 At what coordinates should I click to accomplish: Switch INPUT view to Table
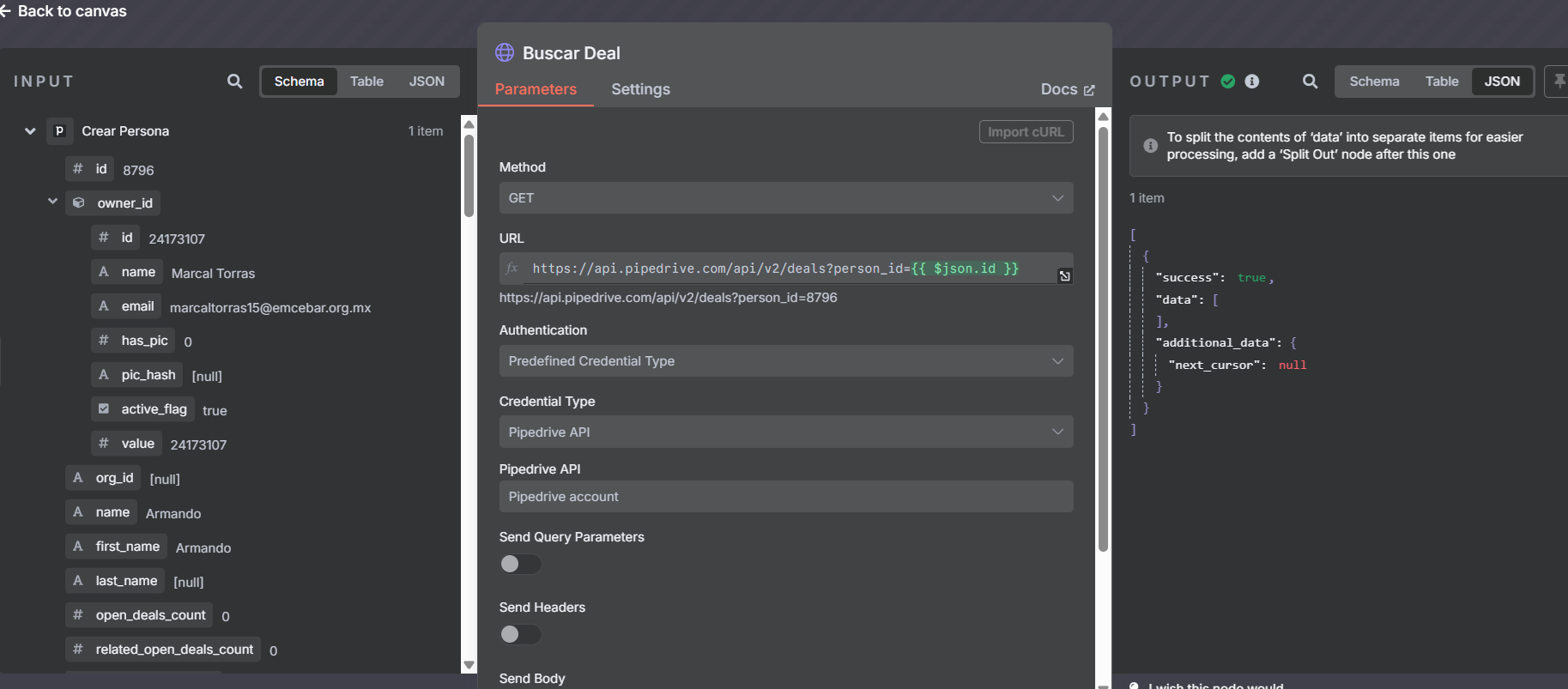(x=366, y=82)
